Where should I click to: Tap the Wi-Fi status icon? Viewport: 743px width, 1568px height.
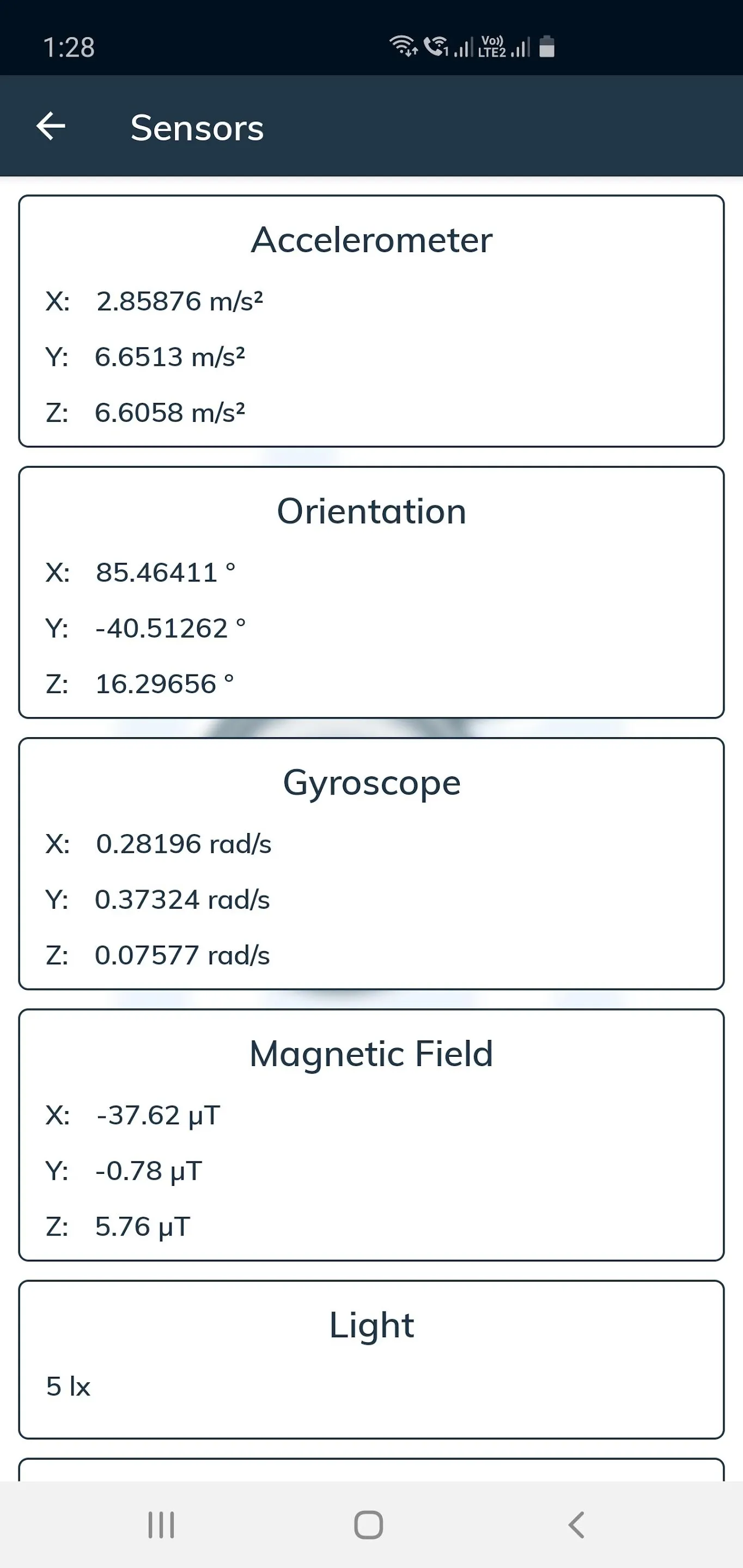pyautogui.click(x=403, y=46)
